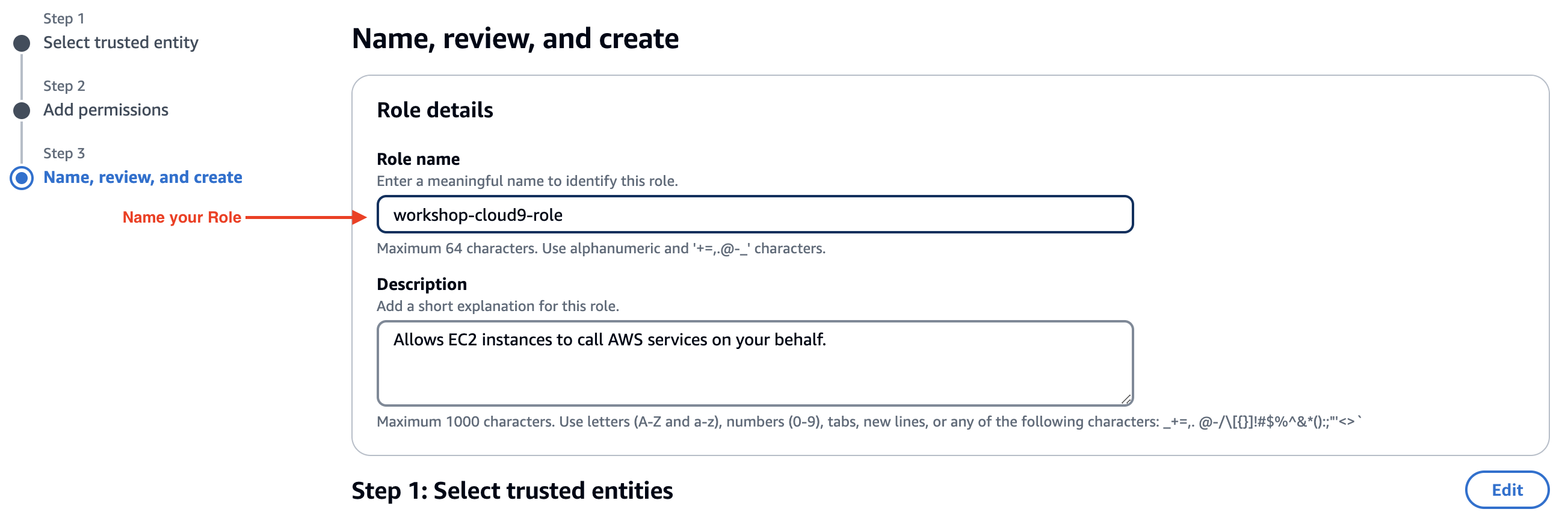Image resolution: width=1568 pixels, height=515 pixels.
Task: Click inside the Role name input field
Action: pos(755,214)
